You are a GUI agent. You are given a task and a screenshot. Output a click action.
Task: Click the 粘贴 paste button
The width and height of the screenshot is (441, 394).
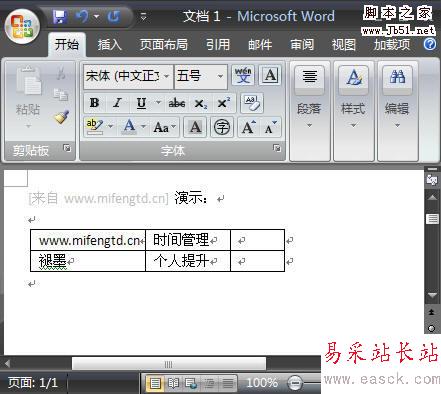point(28,90)
